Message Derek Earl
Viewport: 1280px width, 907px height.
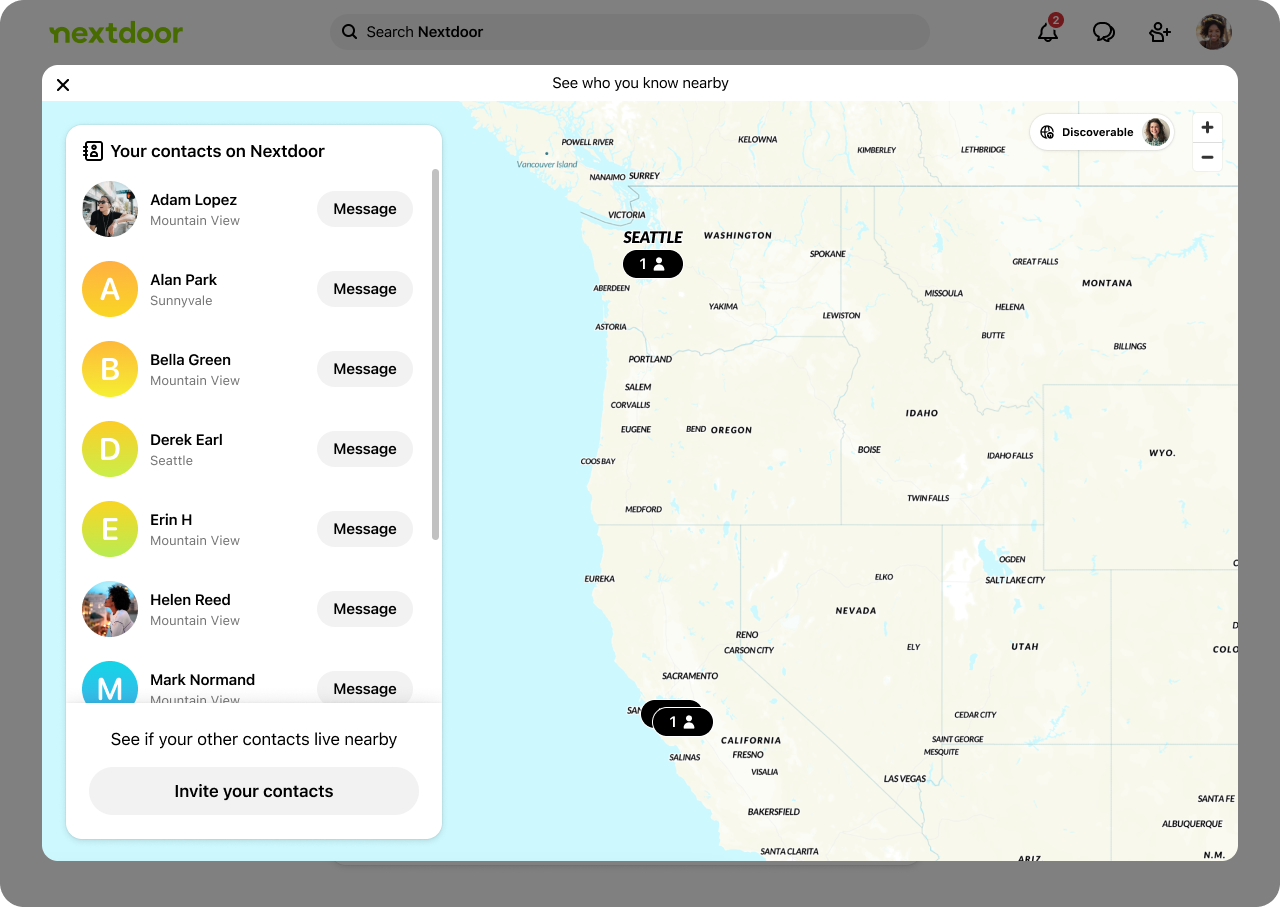pos(364,449)
